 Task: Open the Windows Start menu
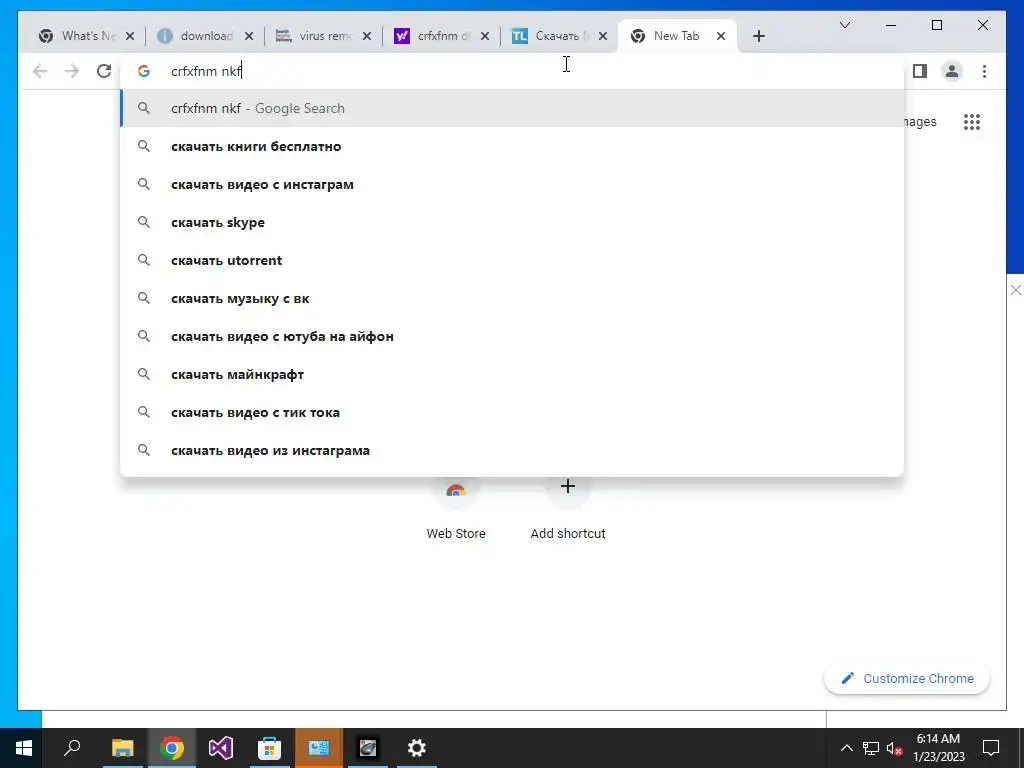24,748
